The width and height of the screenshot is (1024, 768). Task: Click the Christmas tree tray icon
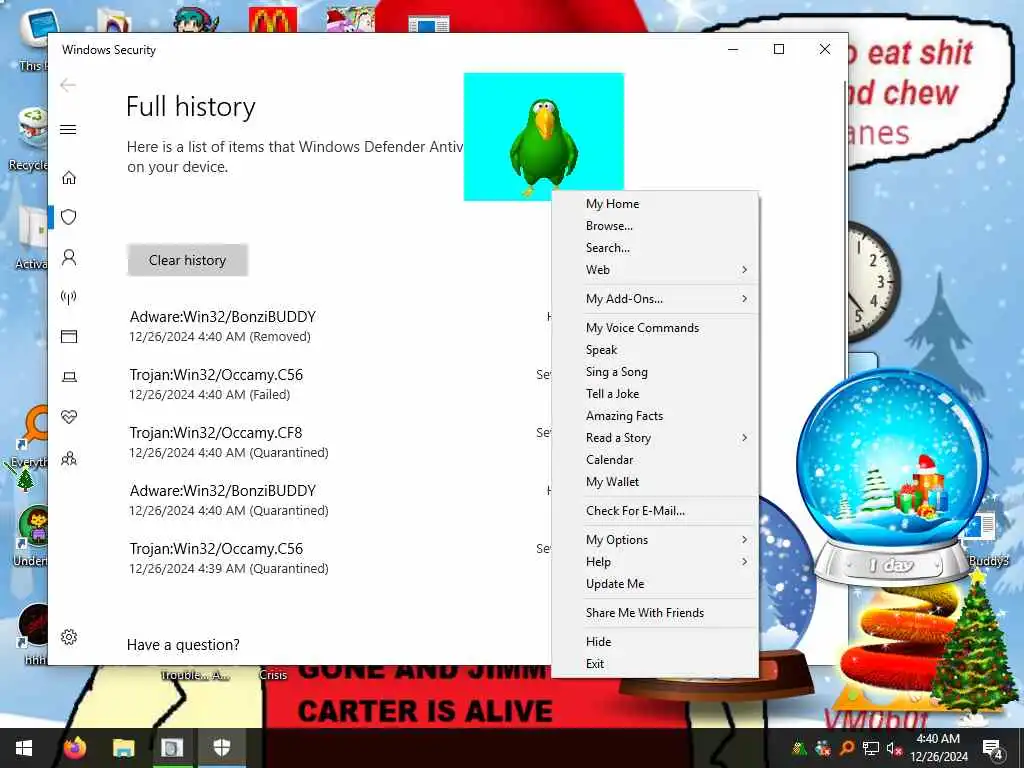pyautogui.click(x=799, y=748)
